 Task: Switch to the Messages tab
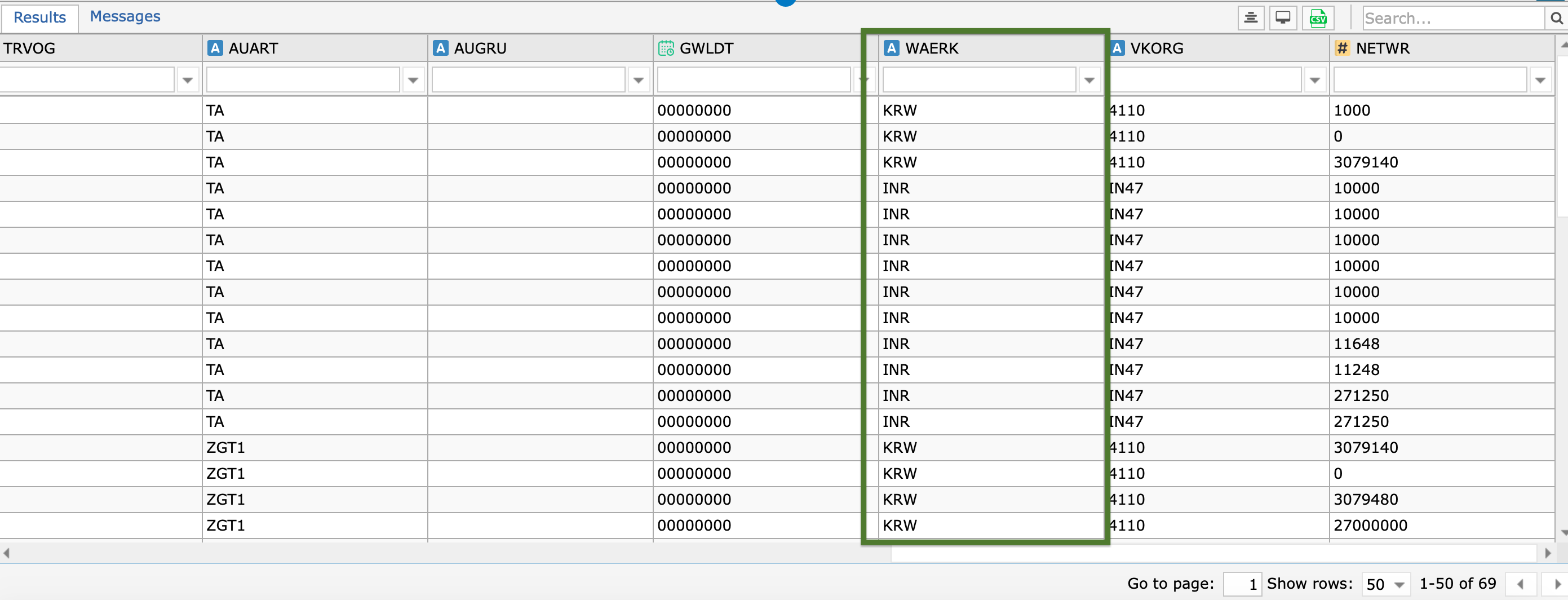(x=125, y=16)
